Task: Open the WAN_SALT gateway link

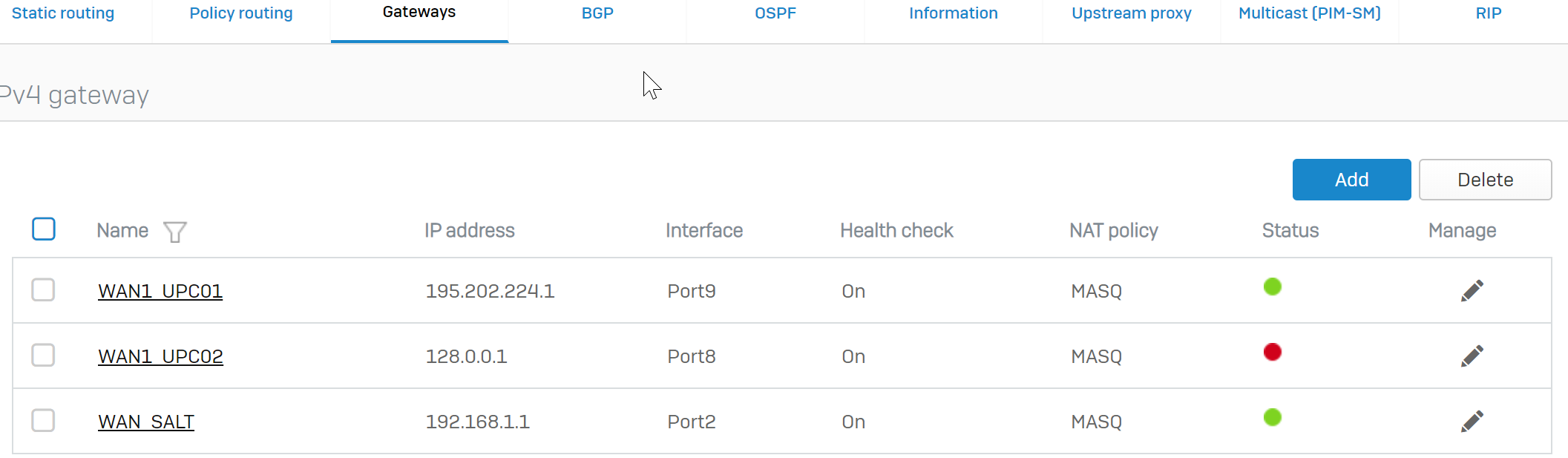Action: (146, 422)
